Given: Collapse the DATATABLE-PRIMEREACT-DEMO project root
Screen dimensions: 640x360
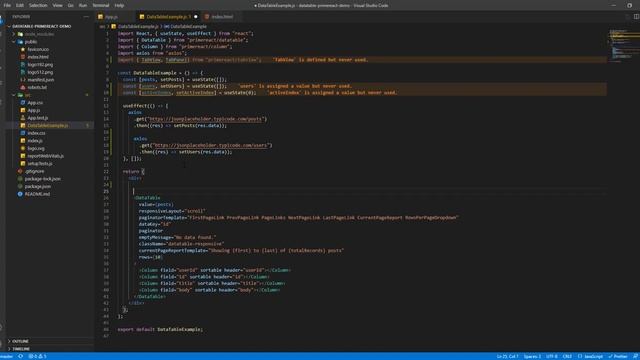Looking at the screenshot, I should tap(41, 26).
